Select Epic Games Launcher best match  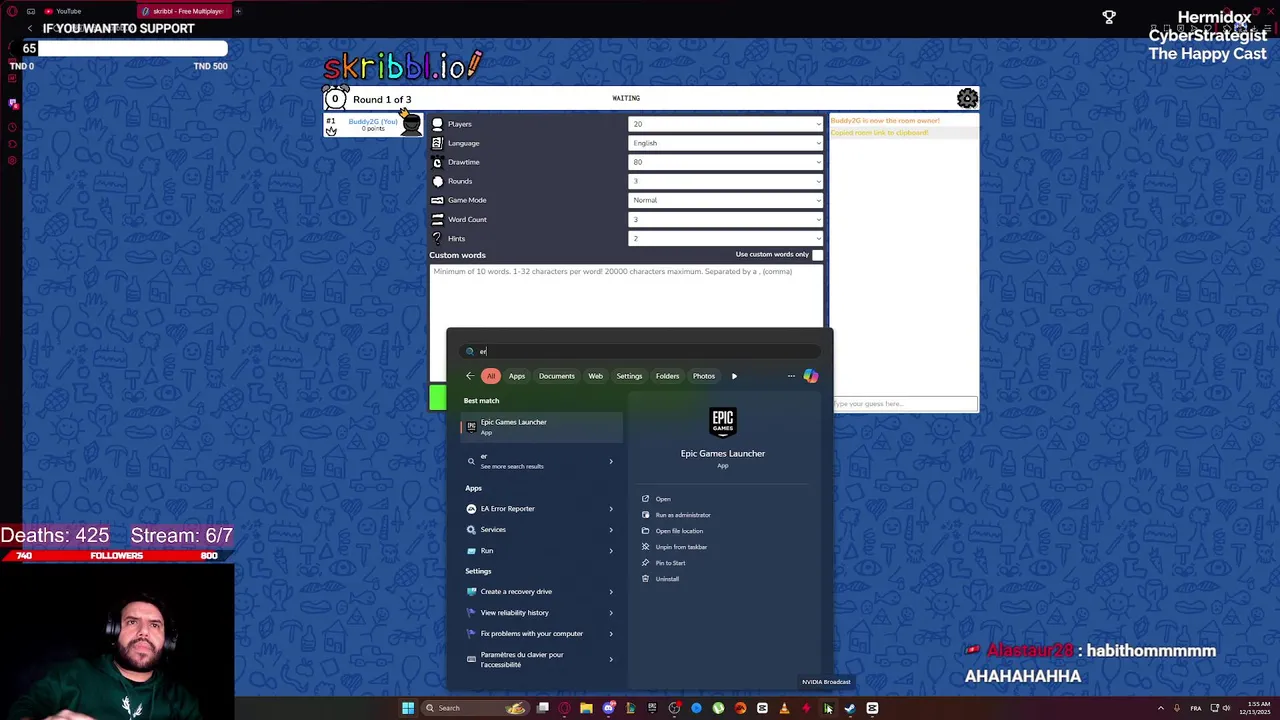[541, 427]
